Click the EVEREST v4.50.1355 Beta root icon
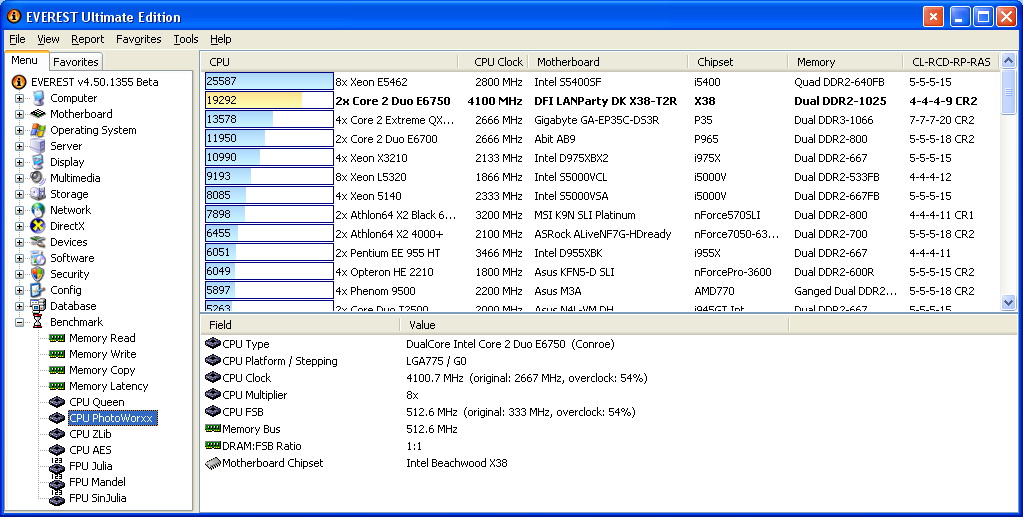This screenshot has width=1023, height=517. pyautogui.click(x=20, y=82)
